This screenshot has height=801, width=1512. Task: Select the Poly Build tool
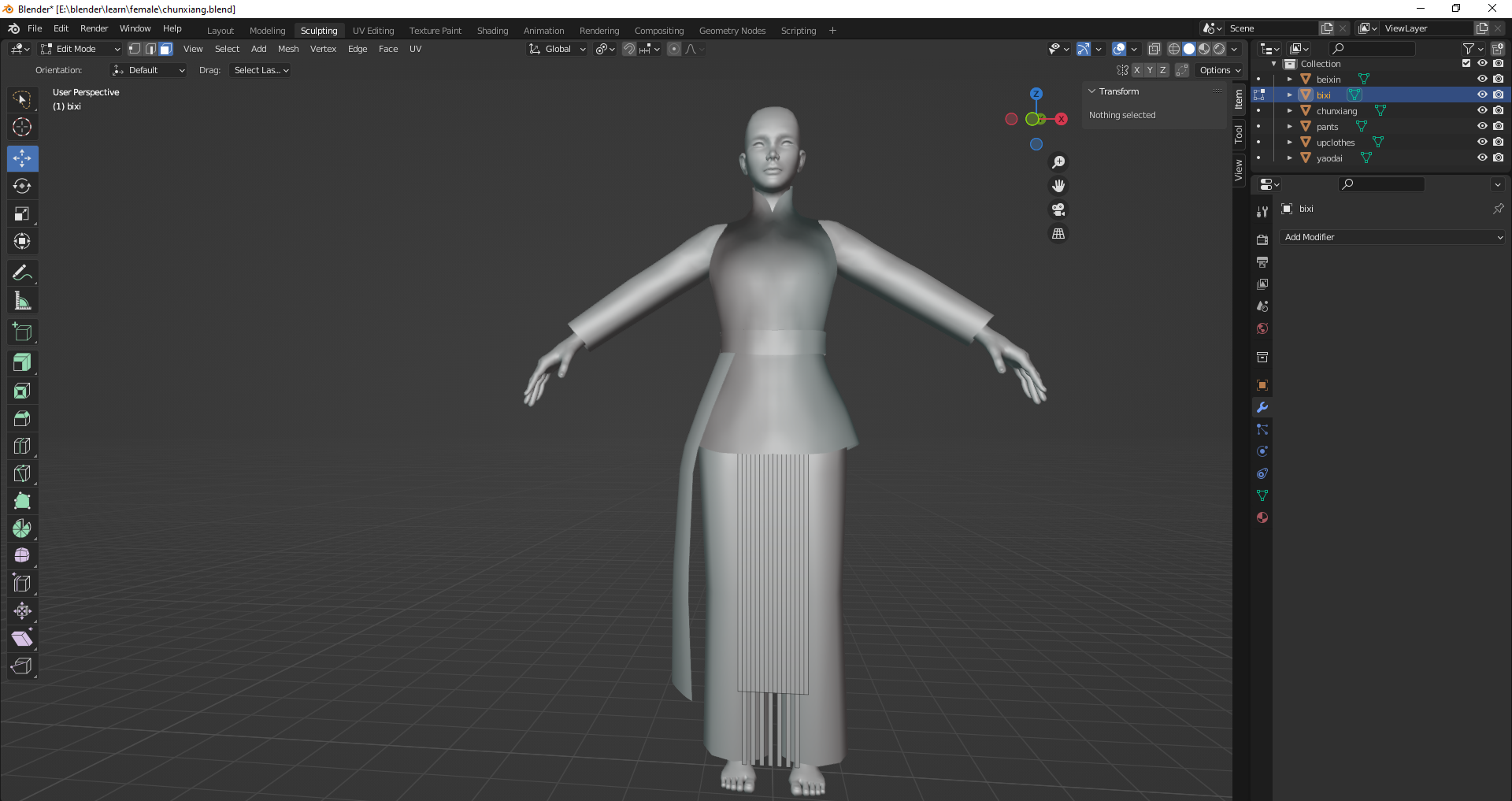(x=22, y=501)
